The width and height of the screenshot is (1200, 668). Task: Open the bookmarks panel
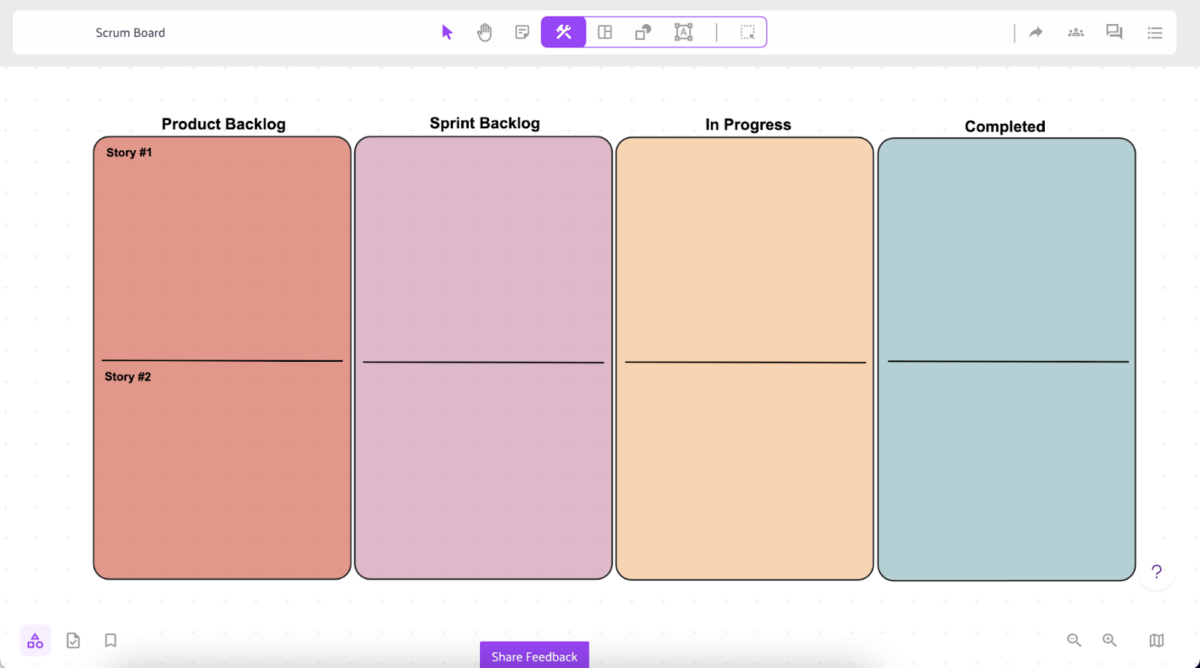(110, 640)
